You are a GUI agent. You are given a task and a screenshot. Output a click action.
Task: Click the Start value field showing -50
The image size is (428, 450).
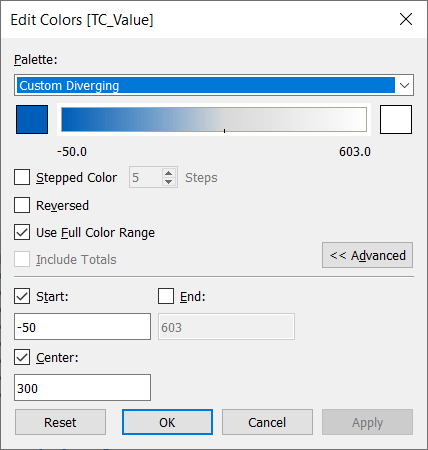(x=82, y=327)
